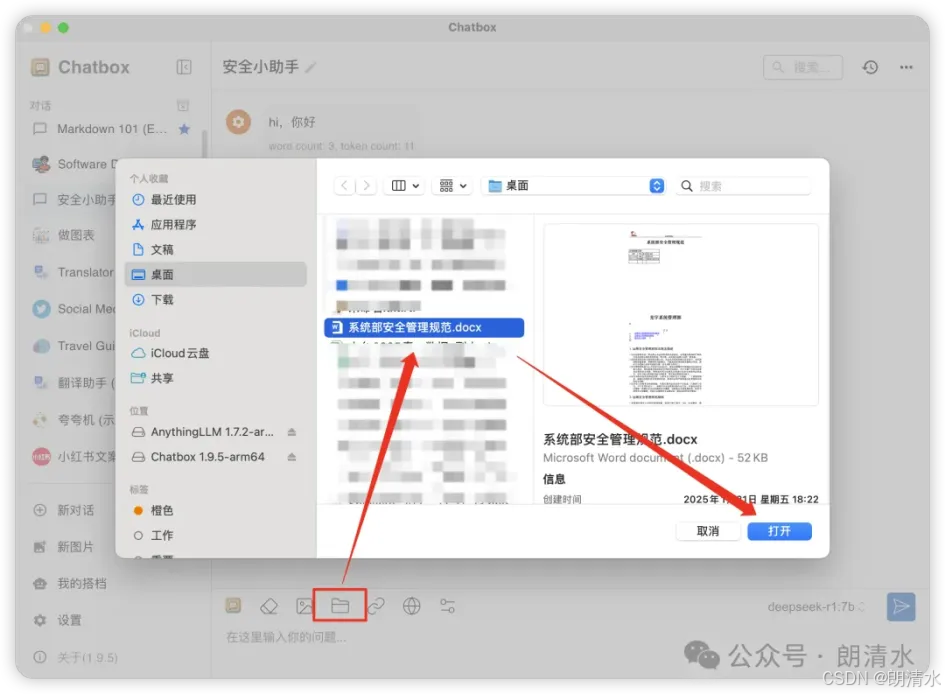Click the 打开 button
This screenshot has width=945, height=694.
click(779, 531)
